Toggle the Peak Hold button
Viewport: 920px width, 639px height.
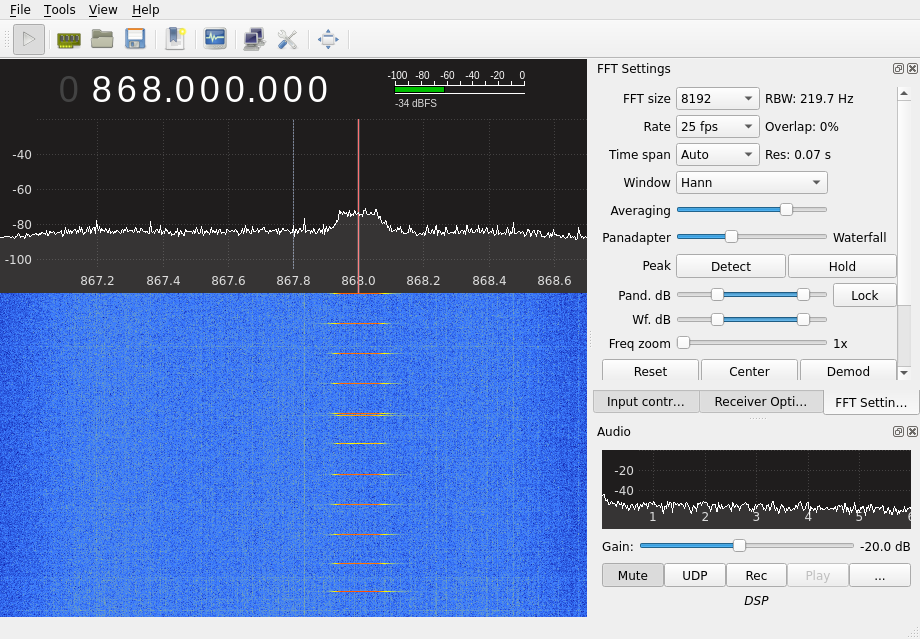point(842,266)
